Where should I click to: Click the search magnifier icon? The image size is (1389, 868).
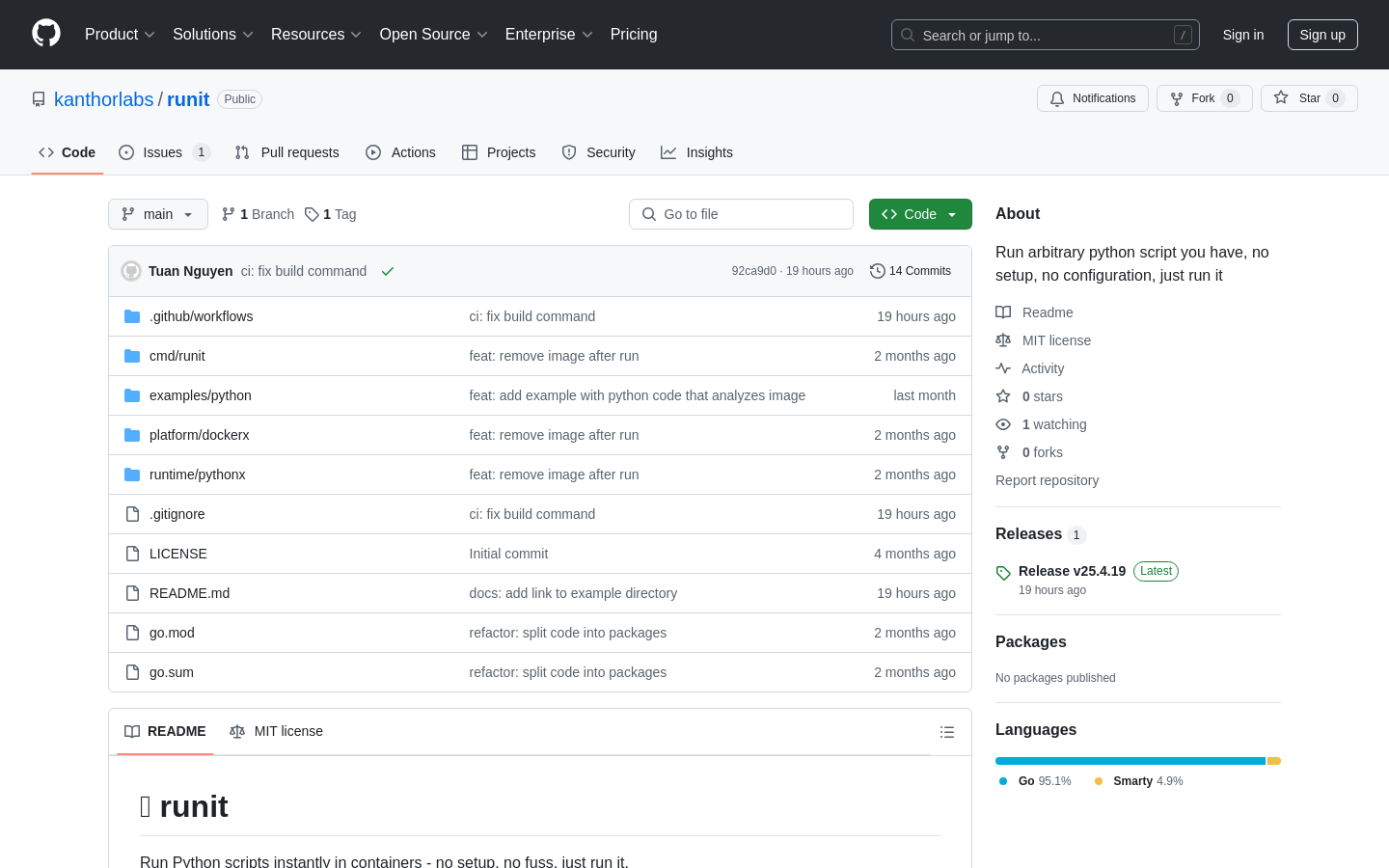(908, 35)
